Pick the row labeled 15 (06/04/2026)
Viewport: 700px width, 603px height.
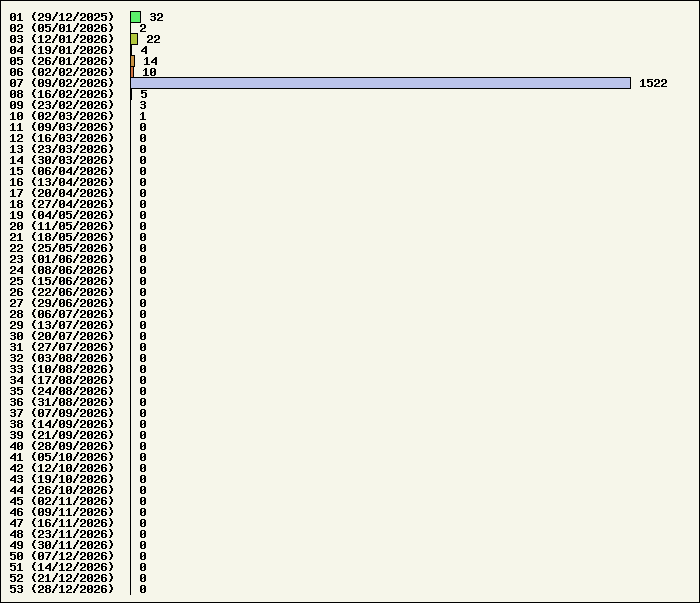pos(62,171)
